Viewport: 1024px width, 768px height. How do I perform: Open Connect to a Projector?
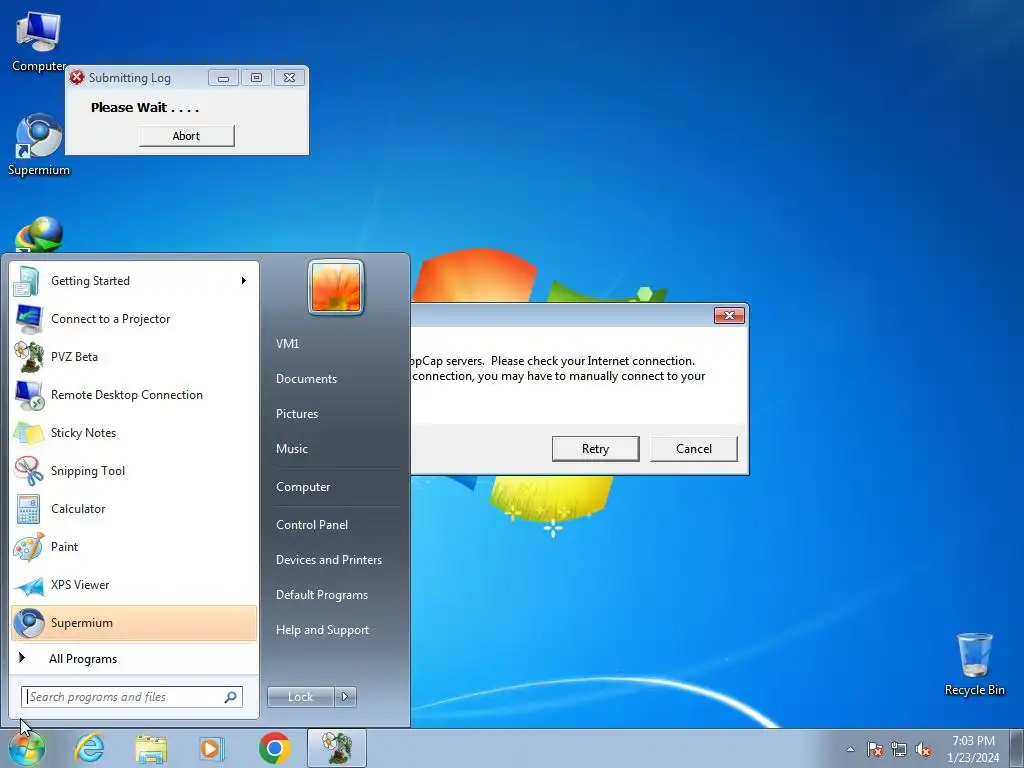pyautogui.click(x=134, y=319)
